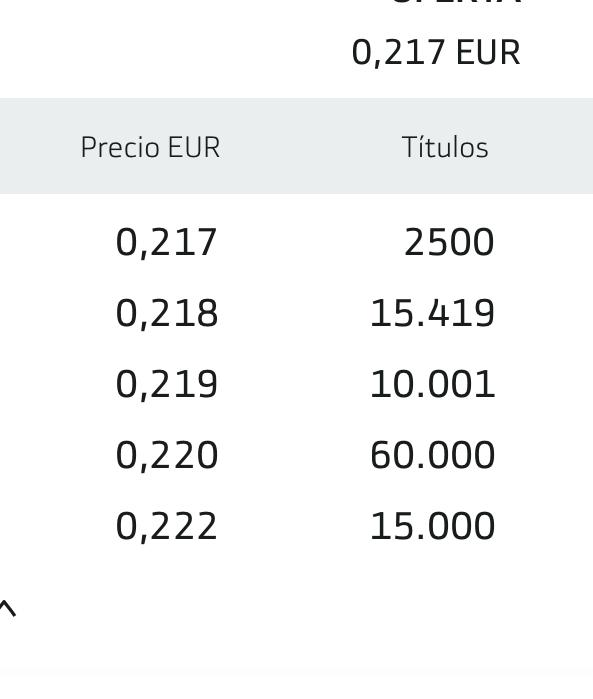Collapse section using the chevron-up arrow
The image size is (593, 699).
[x=7, y=609]
